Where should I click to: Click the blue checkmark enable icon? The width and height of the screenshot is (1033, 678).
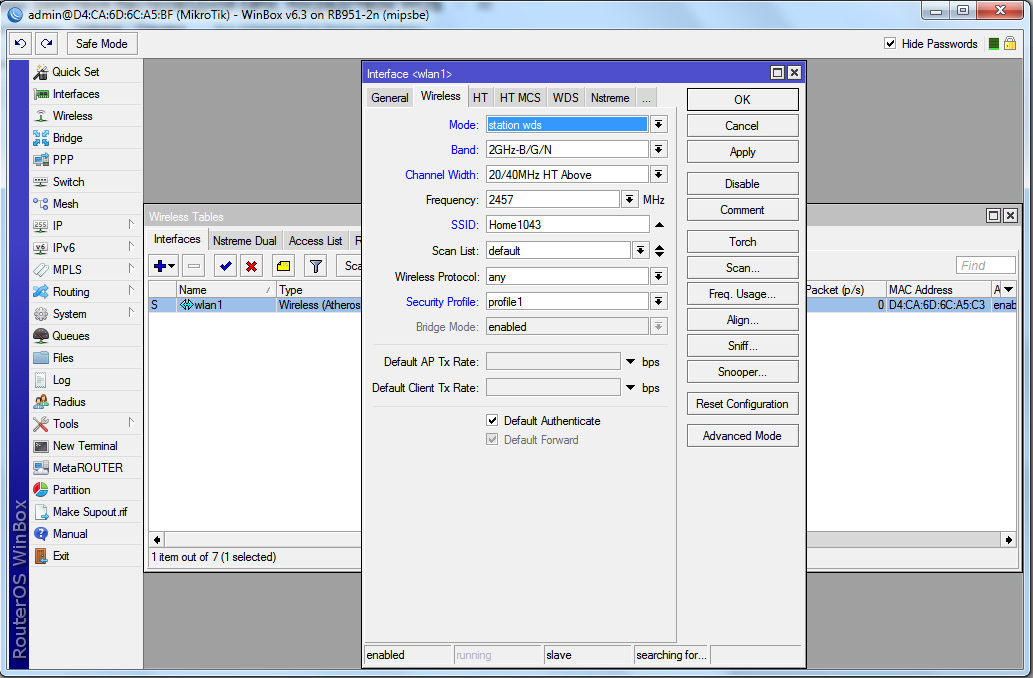(225, 266)
